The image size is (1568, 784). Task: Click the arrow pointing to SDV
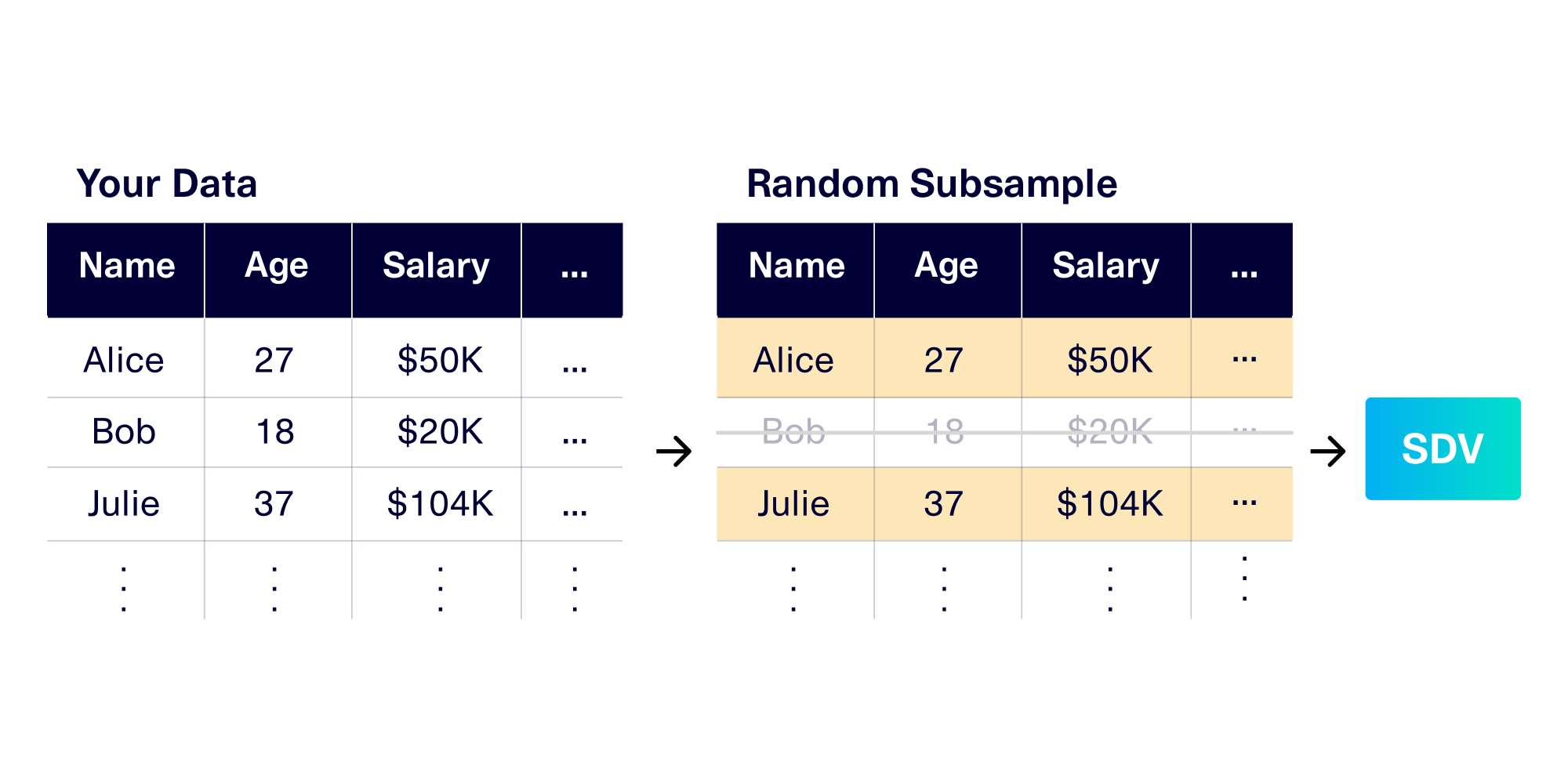(x=1328, y=452)
